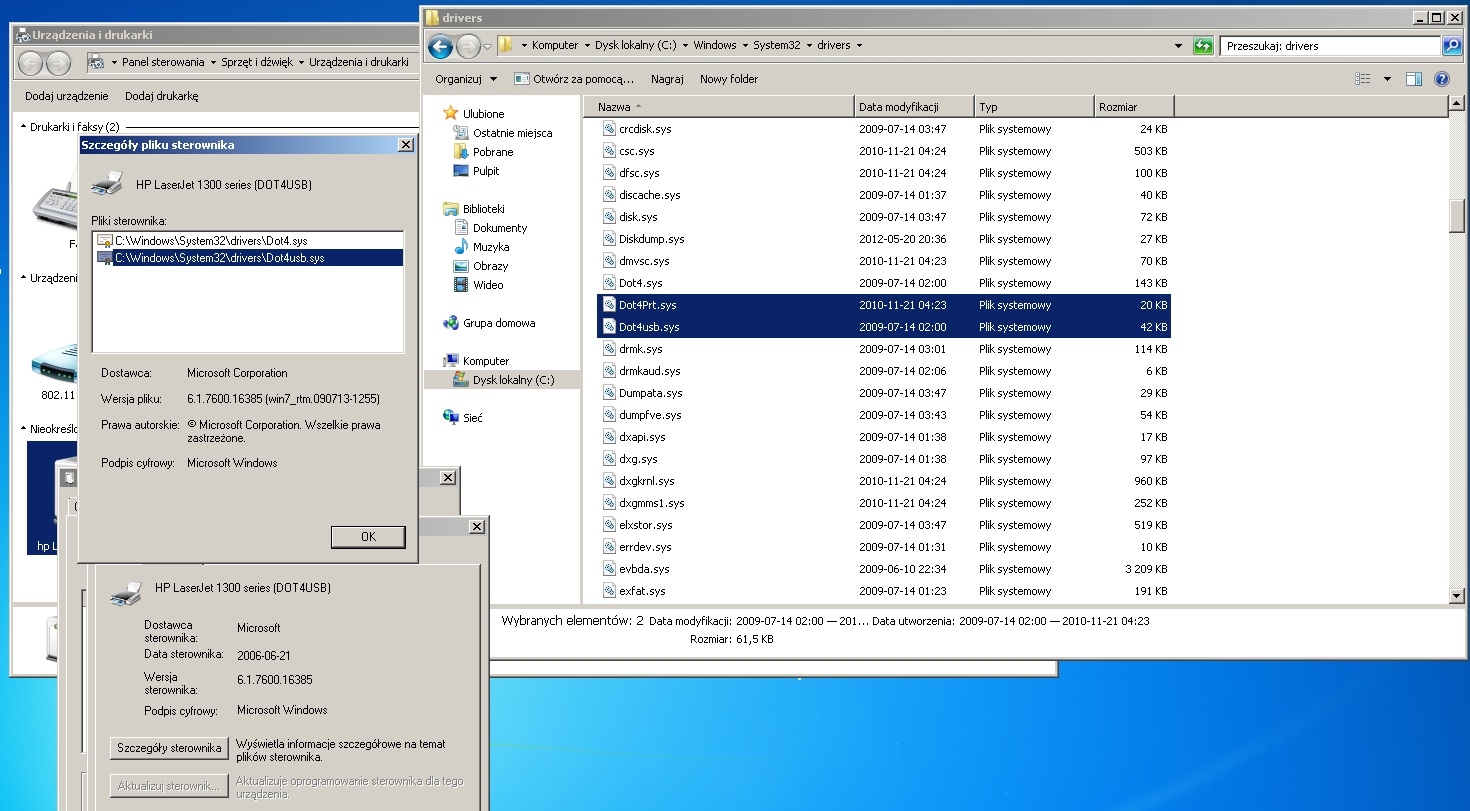Click the Szczegóły sterownika button
This screenshot has height=811, width=1470.
pos(169,748)
